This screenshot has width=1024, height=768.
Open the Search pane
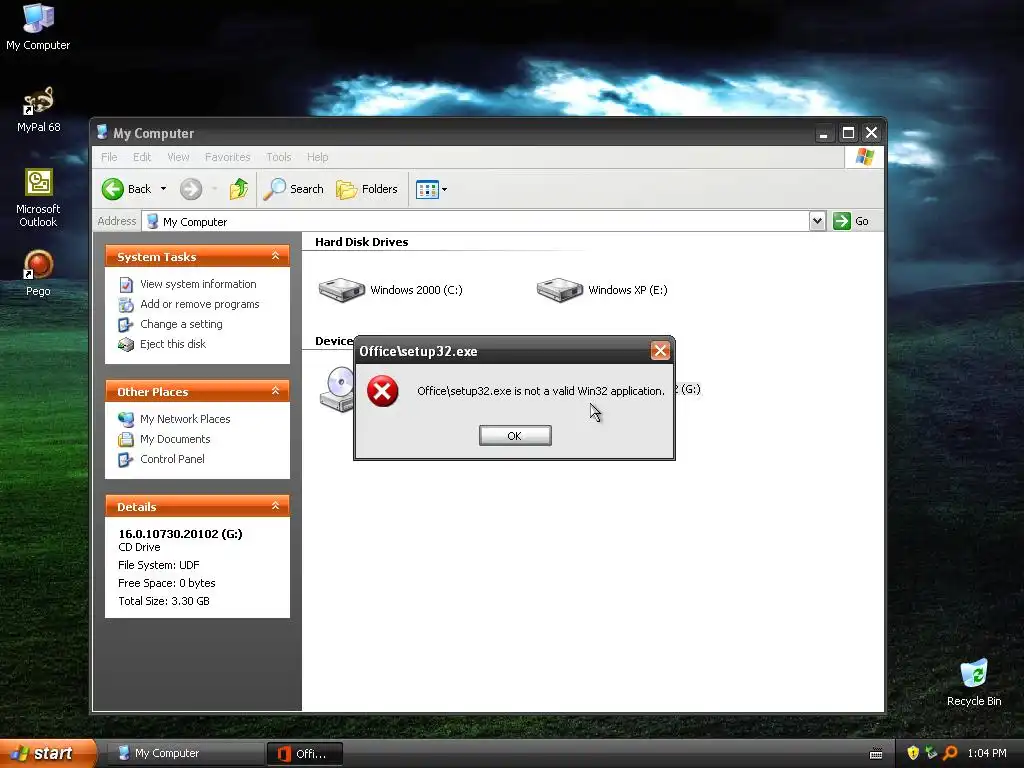click(293, 189)
